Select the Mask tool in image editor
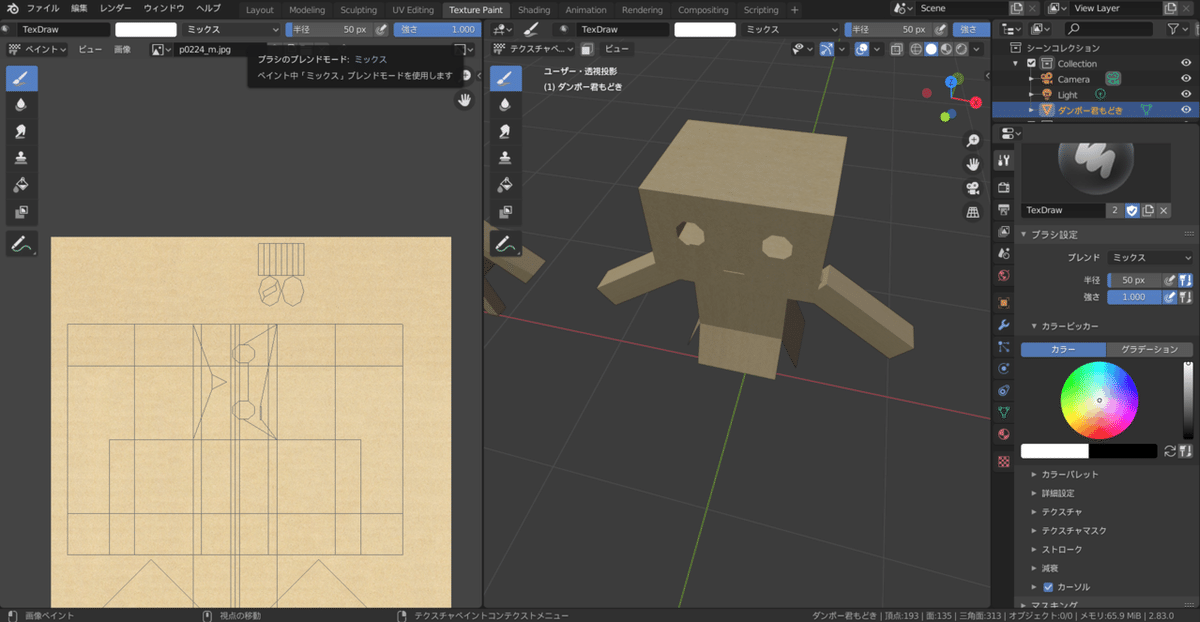The width and height of the screenshot is (1200, 622). click(x=21, y=212)
